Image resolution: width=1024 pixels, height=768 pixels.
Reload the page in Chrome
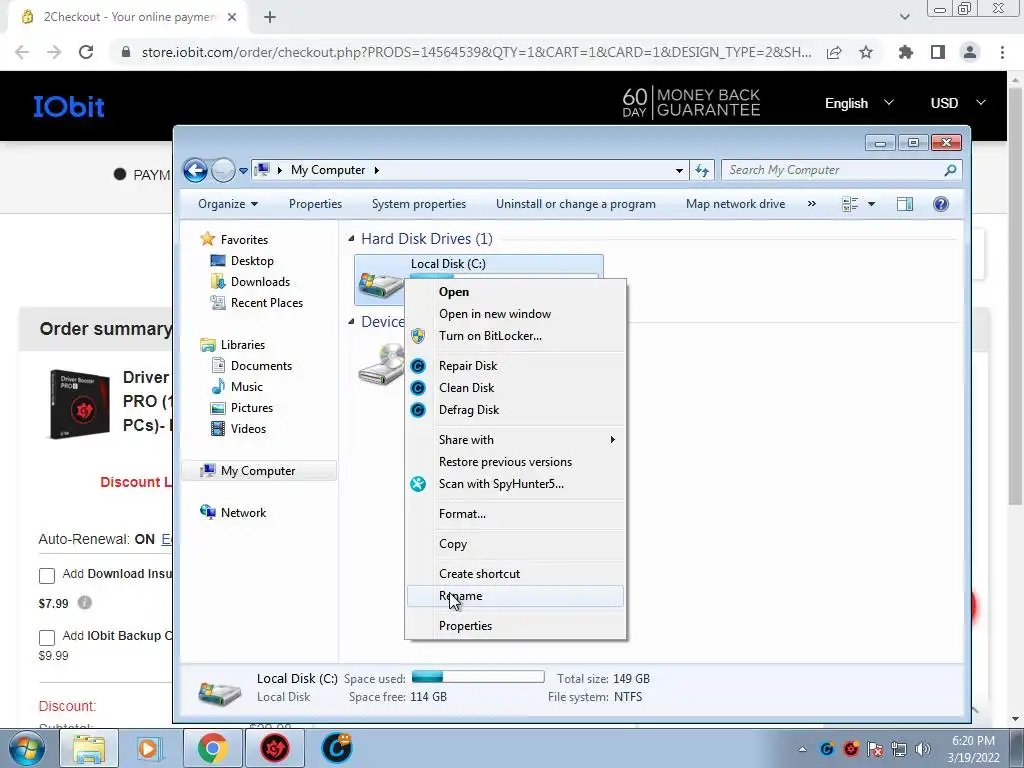pos(86,52)
